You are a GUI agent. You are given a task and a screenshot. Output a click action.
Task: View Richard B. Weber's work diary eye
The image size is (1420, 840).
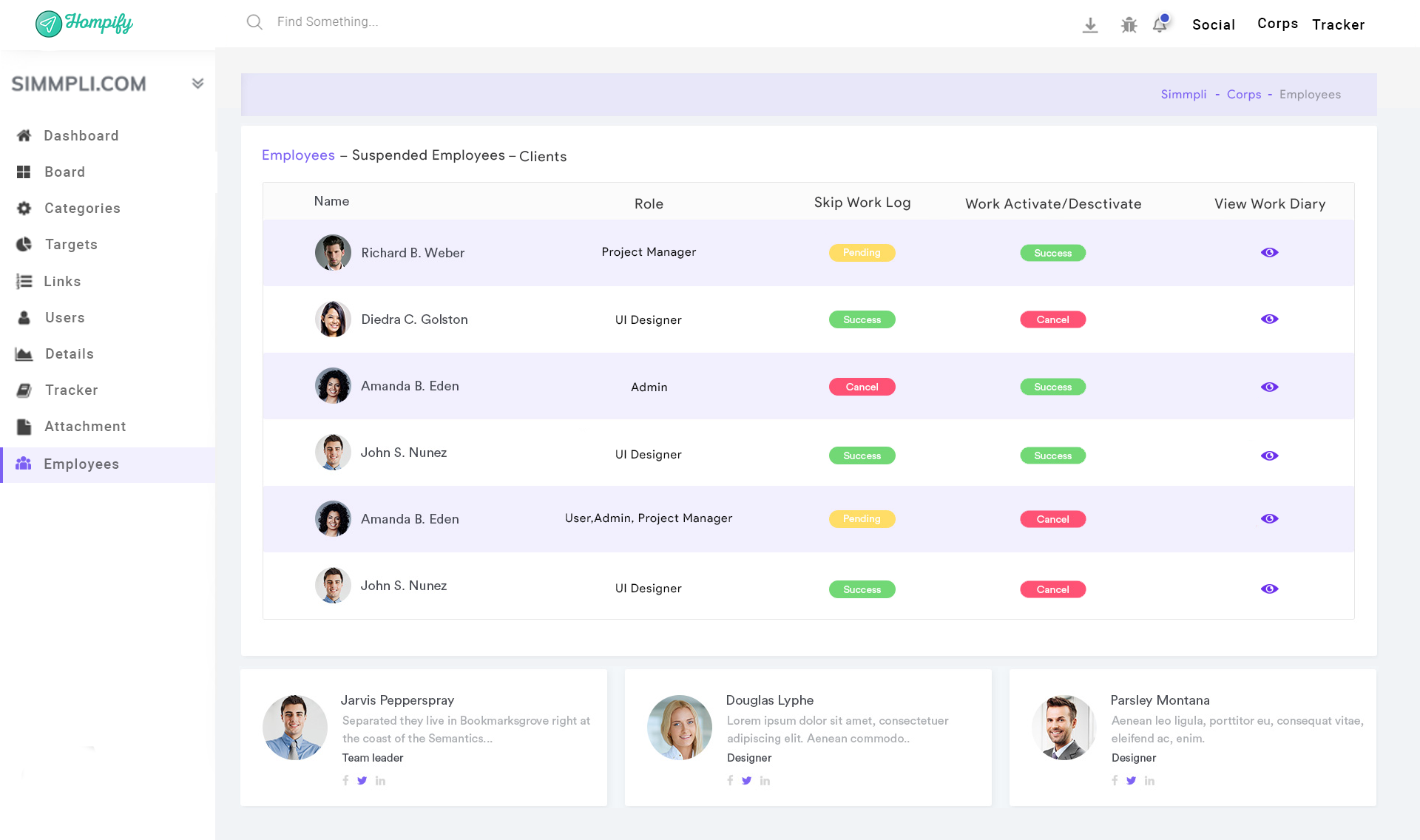coord(1269,253)
